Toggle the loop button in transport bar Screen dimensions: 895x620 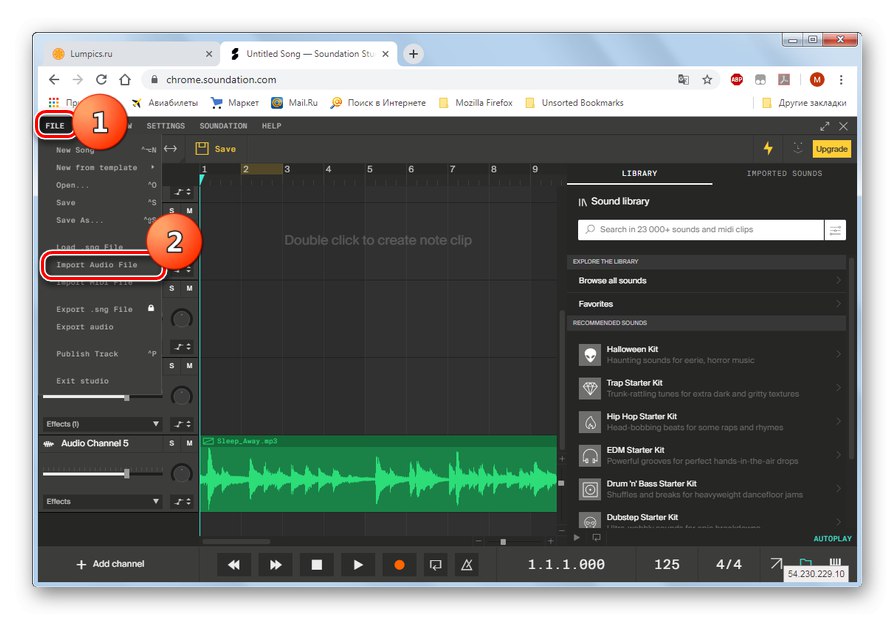[436, 565]
